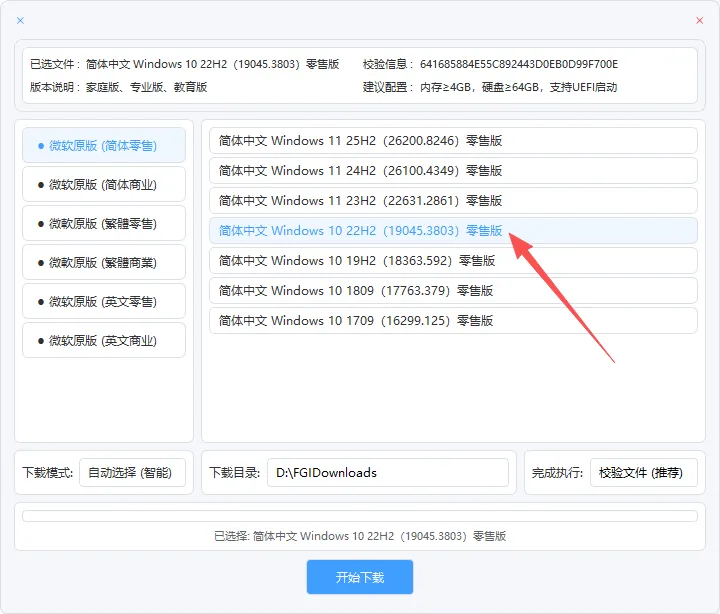Click the 下载目录 D:\FGIDownloads path field
Image resolution: width=720 pixels, height=614 pixels.
click(388, 473)
